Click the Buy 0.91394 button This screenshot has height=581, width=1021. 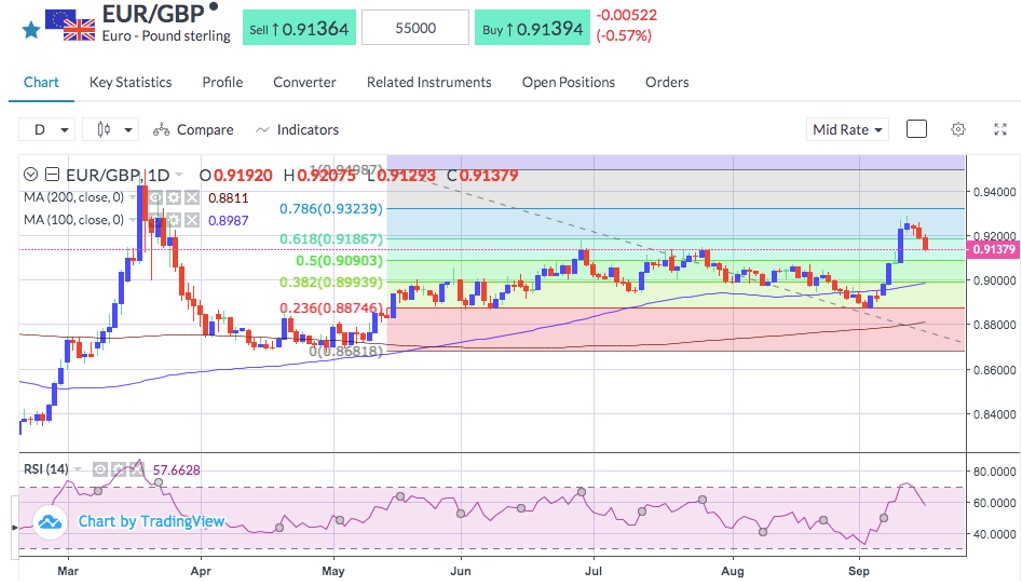click(533, 28)
